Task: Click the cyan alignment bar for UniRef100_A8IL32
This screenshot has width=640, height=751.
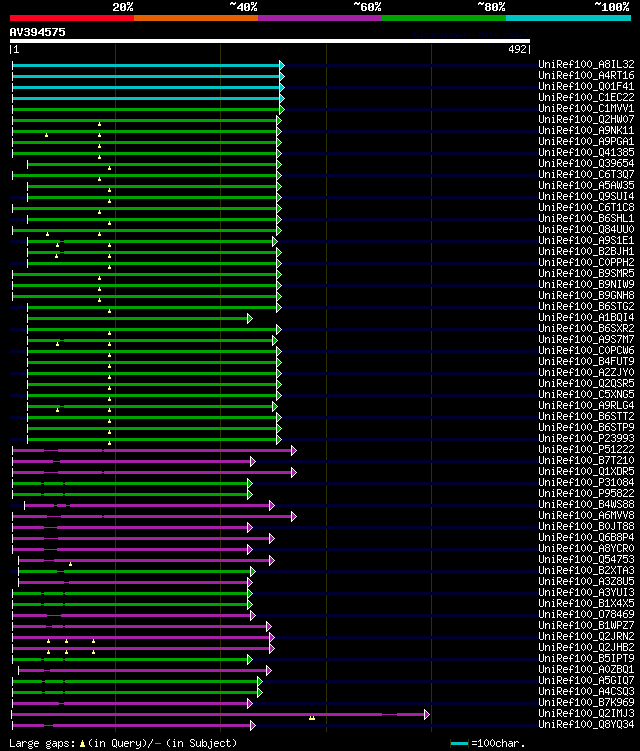Action: pos(146,65)
